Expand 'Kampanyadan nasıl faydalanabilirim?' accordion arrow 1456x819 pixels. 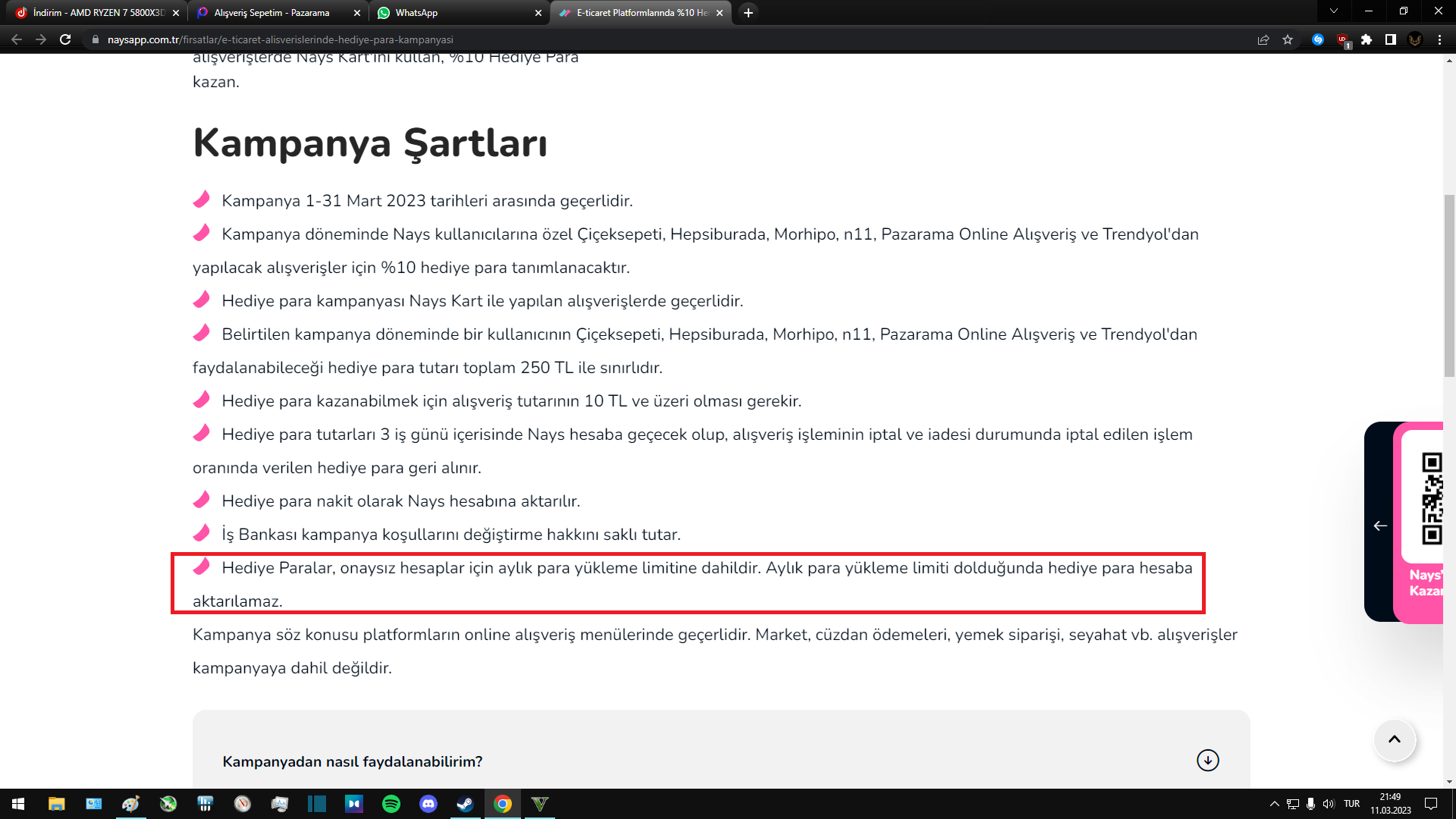point(1207,760)
